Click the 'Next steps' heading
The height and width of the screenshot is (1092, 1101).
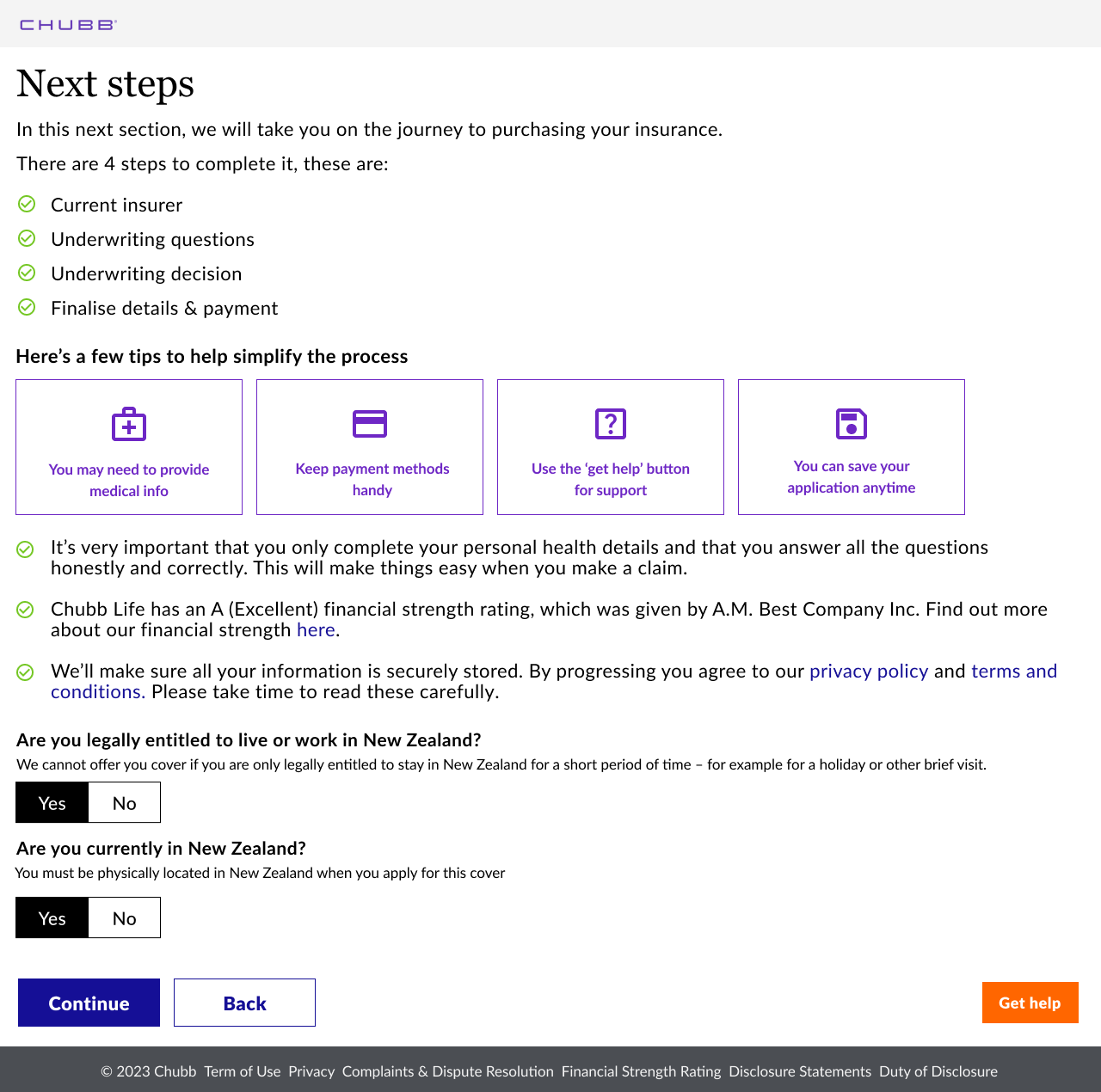click(x=105, y=84)
